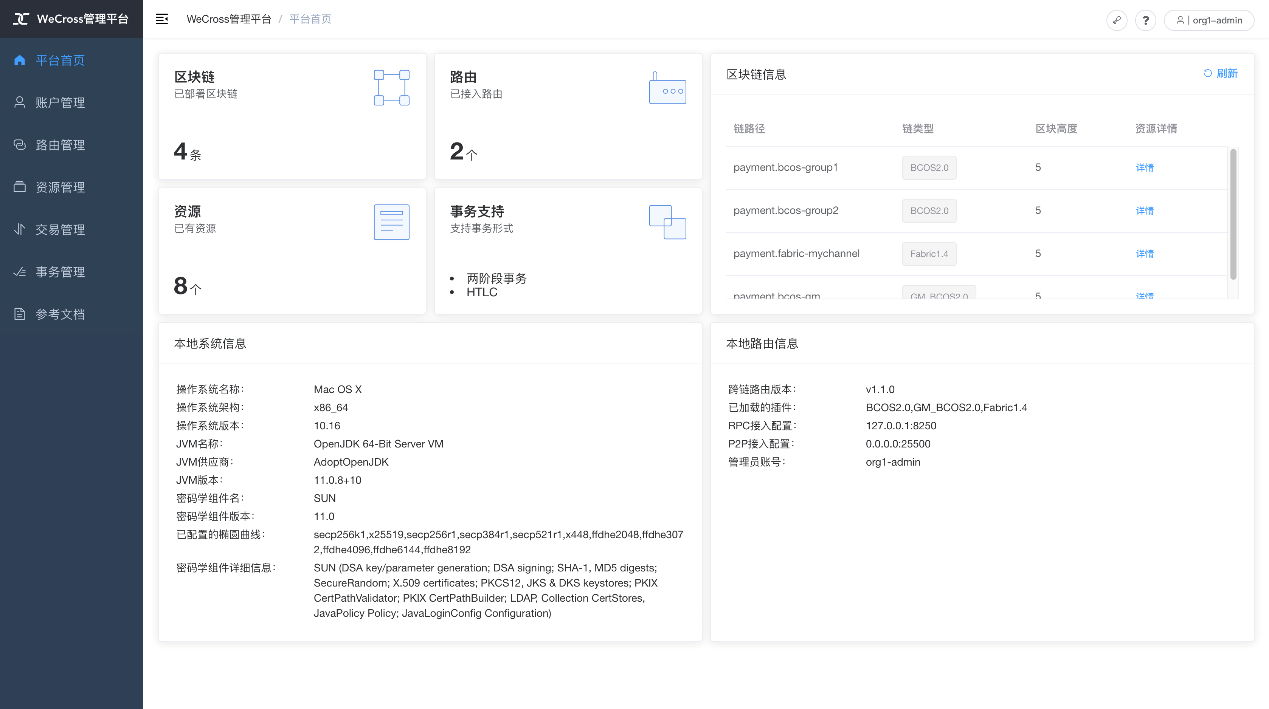Screen dimensions: 1269x709
Task: Click the arrows icon beside 交易管理
Action: (x=20, y=229)
